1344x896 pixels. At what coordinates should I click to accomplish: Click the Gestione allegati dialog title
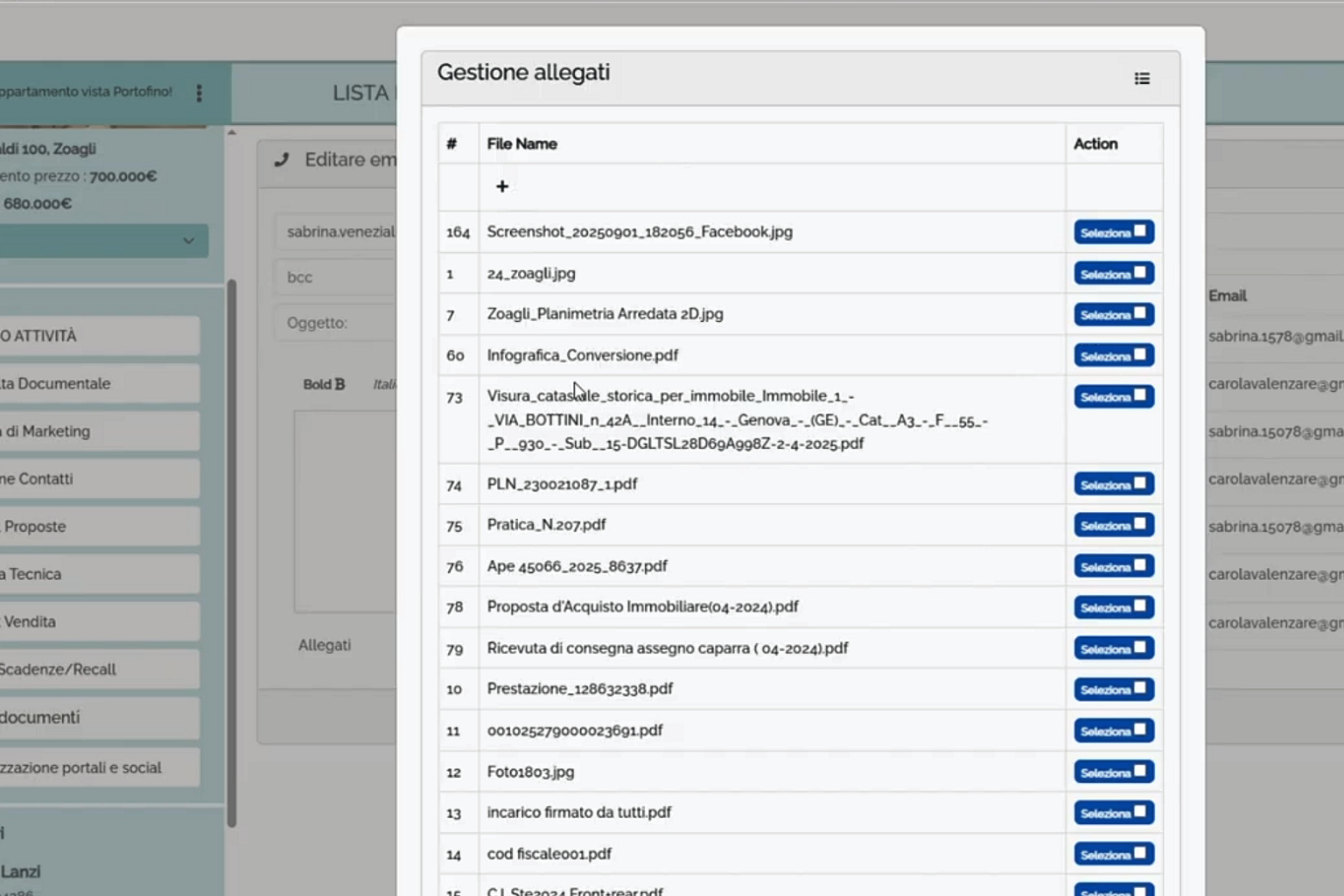[x=523, y=72]
